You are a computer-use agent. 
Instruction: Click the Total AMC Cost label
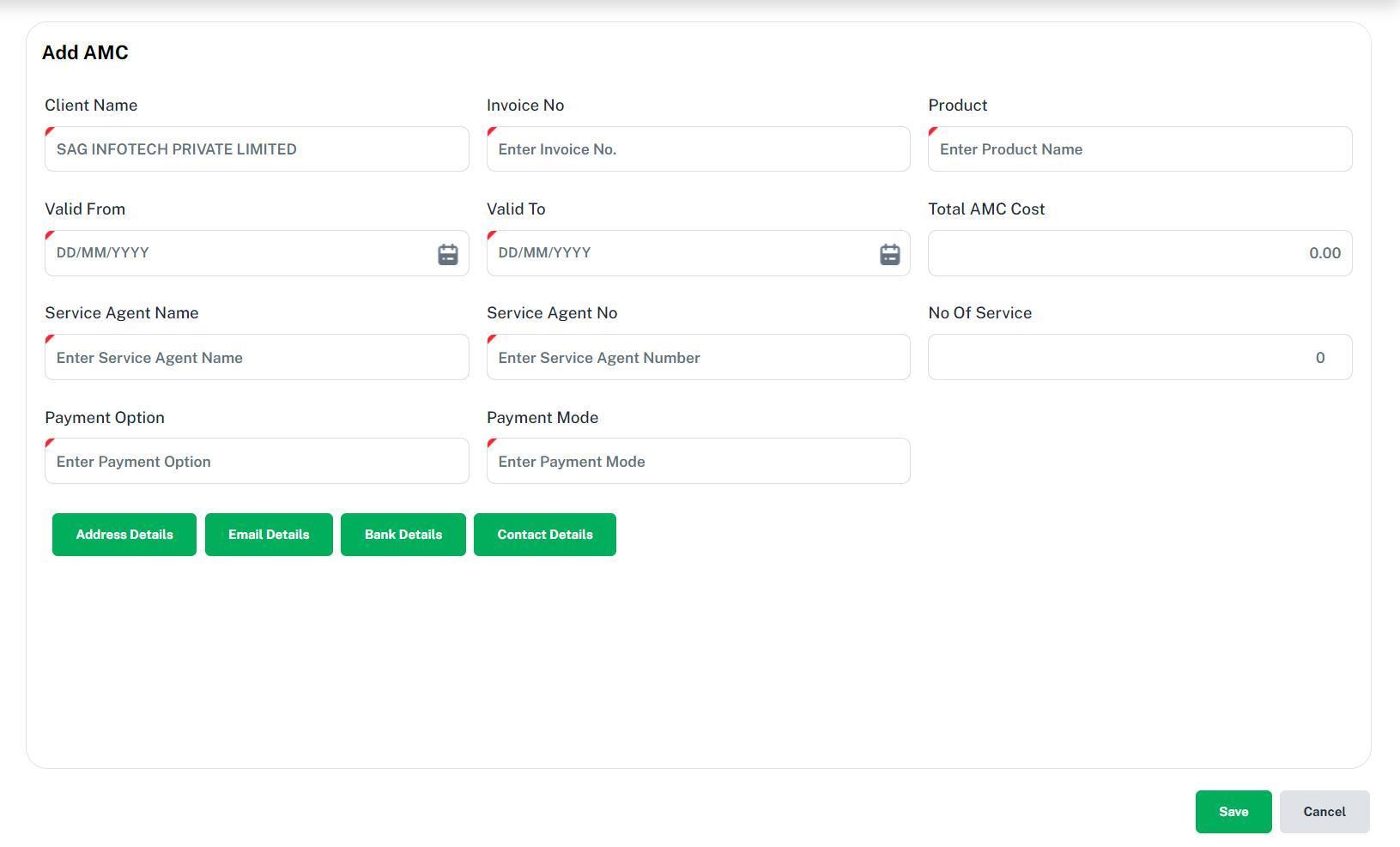[986, 209]
